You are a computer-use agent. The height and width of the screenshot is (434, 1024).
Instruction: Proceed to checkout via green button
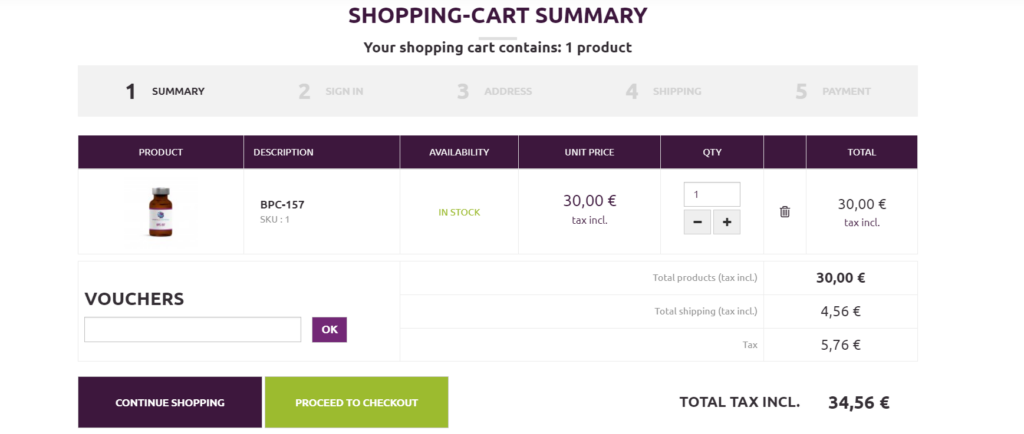click(x=356, y=402)
